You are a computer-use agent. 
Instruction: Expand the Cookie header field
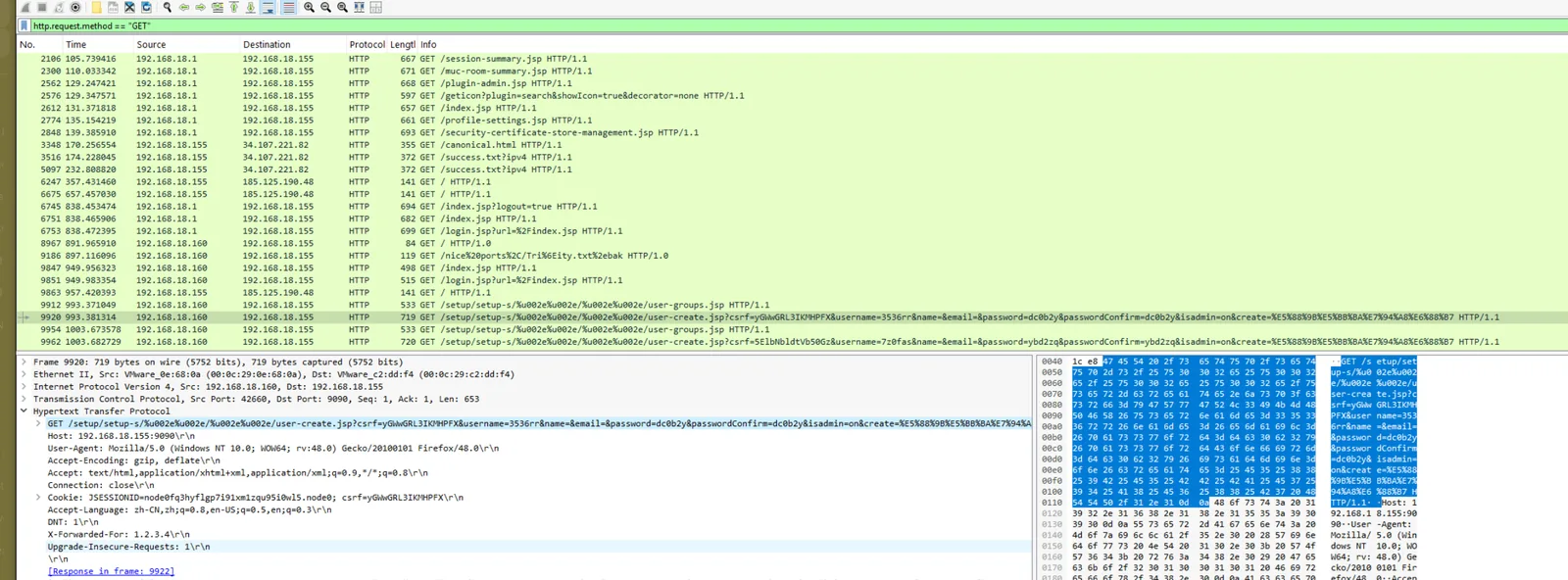coord(38,497)
